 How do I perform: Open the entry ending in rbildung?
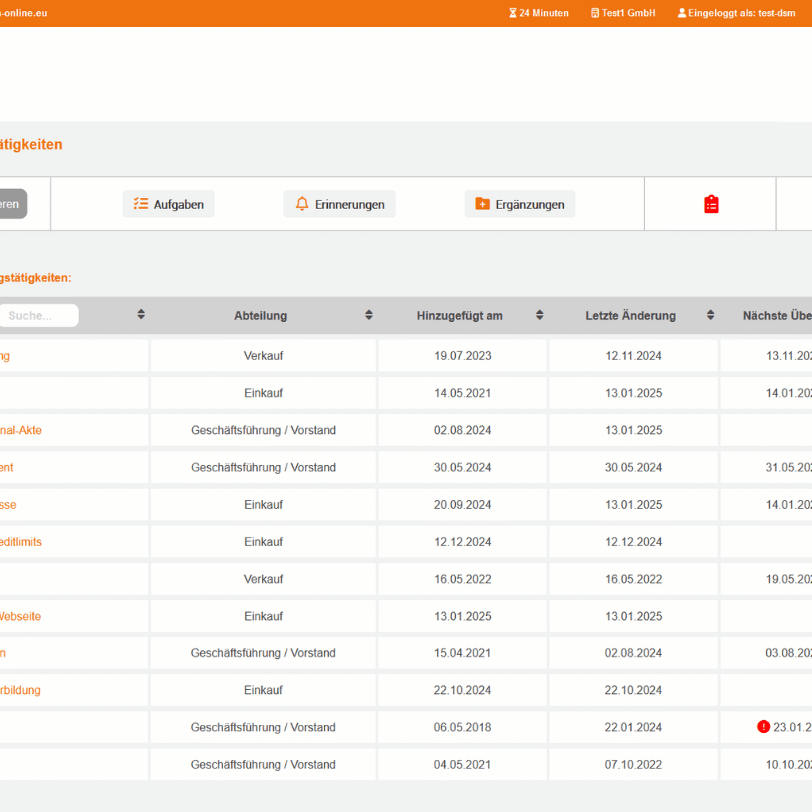click(20, 690)
